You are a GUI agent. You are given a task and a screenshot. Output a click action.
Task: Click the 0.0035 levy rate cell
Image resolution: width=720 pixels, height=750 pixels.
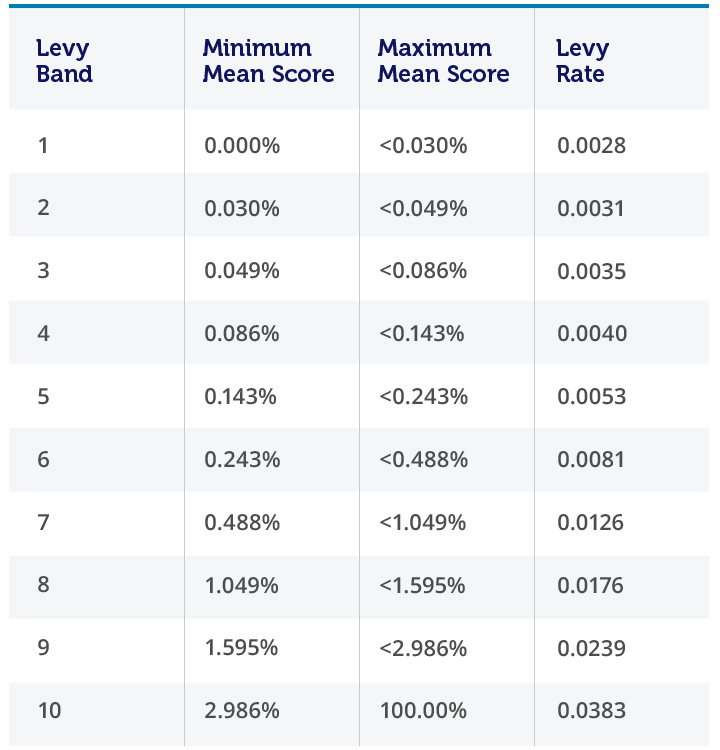(591, 272)
